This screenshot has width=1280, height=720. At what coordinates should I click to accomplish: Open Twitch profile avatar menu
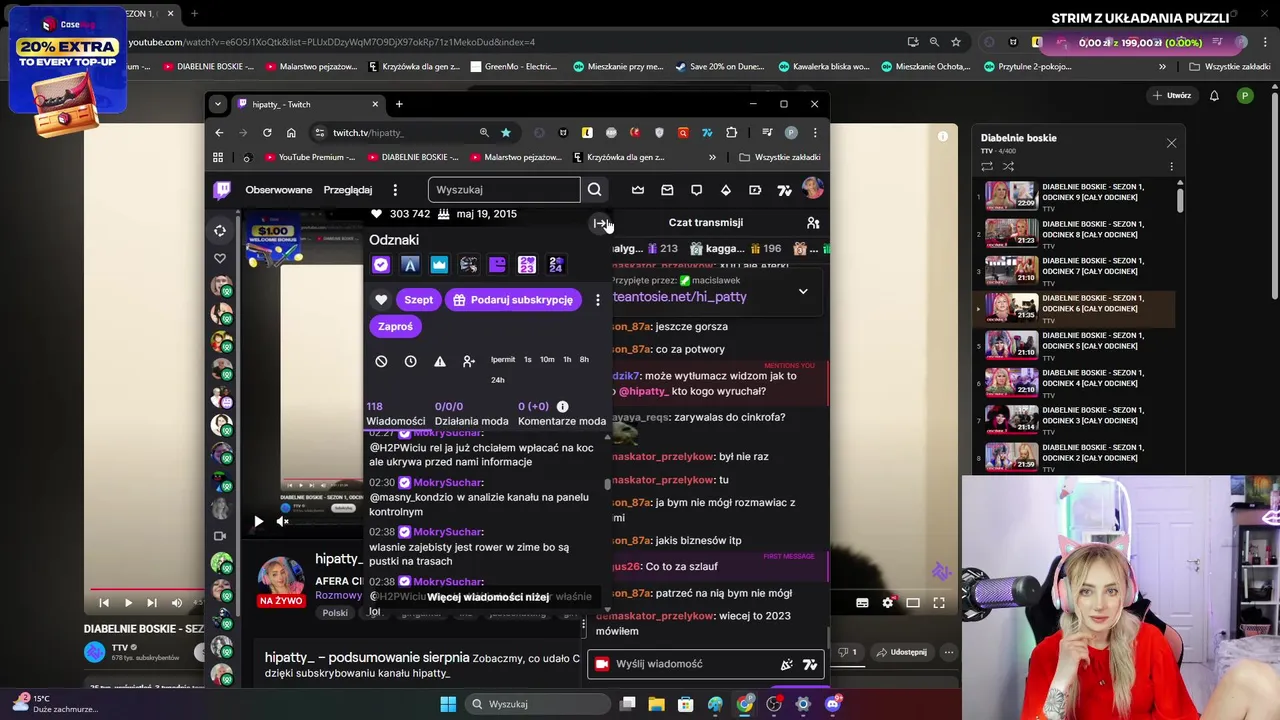pos(812,188)
